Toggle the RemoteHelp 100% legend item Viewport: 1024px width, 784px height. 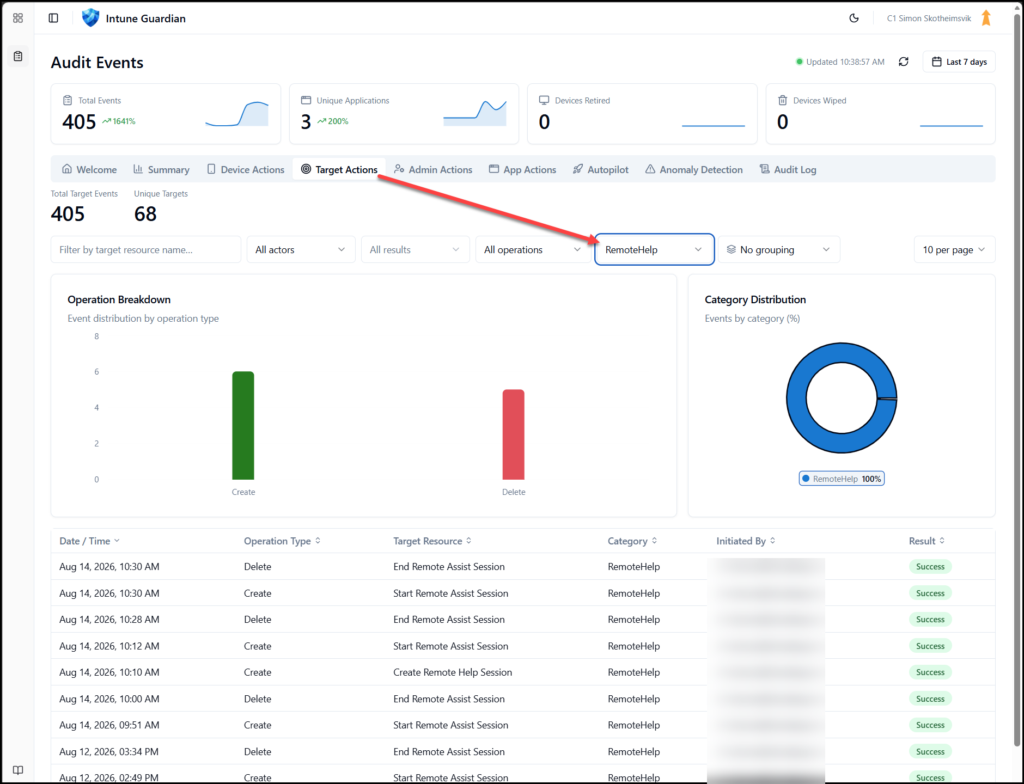[x=841, y=478]
